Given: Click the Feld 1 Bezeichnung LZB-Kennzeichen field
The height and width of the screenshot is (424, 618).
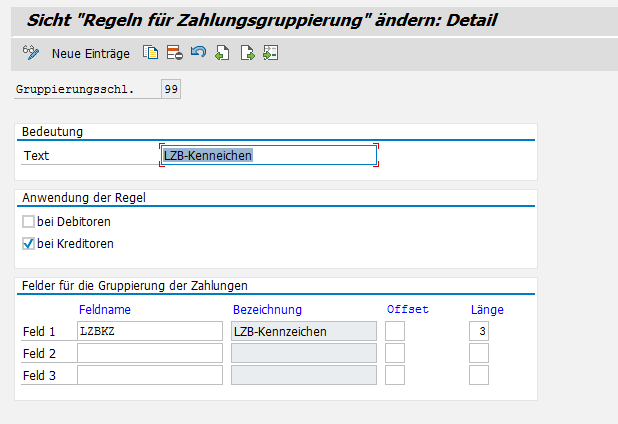Looking at the screenshot, I should coord(303,331).
